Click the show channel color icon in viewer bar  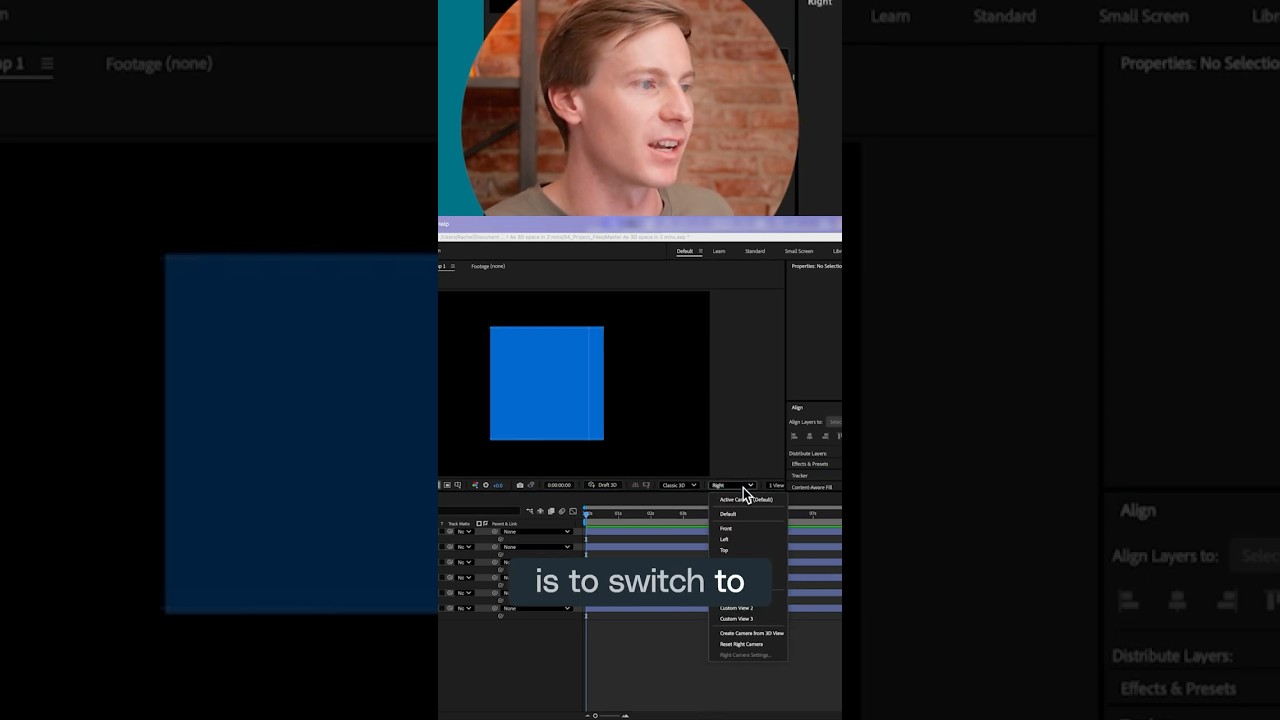[x=475, y=485]
